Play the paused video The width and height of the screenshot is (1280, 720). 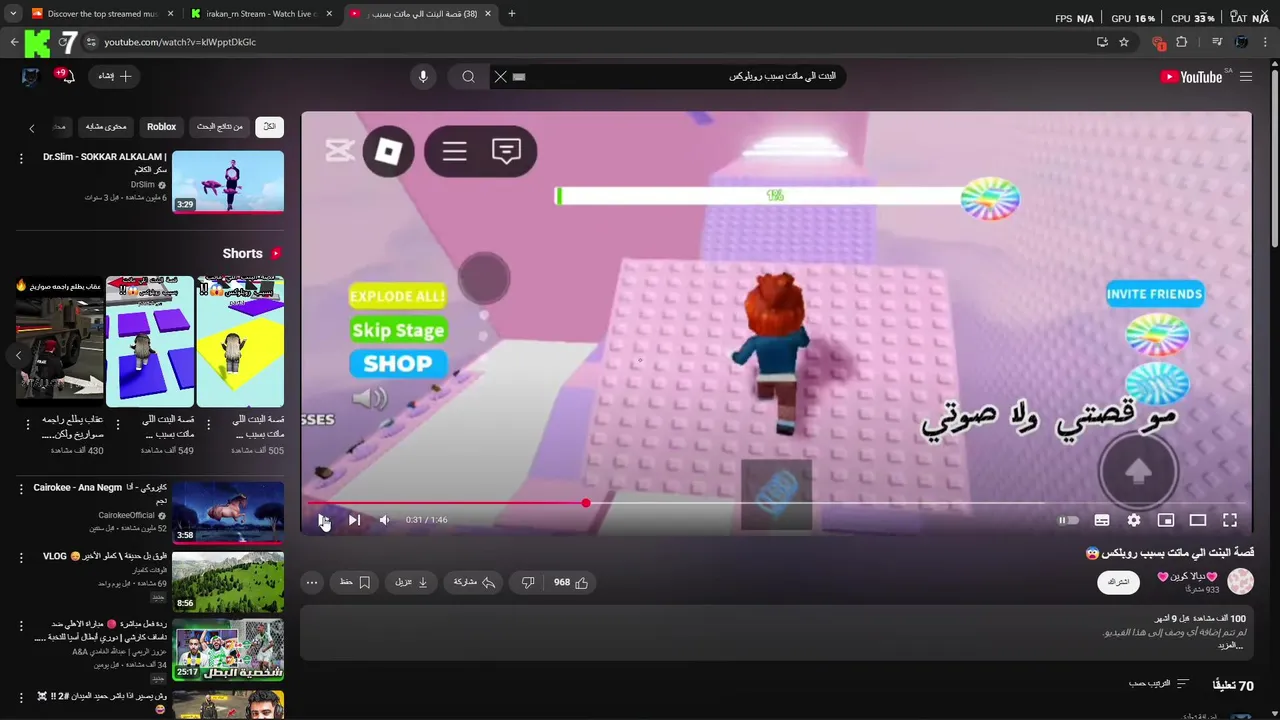(x=323, y=520)
